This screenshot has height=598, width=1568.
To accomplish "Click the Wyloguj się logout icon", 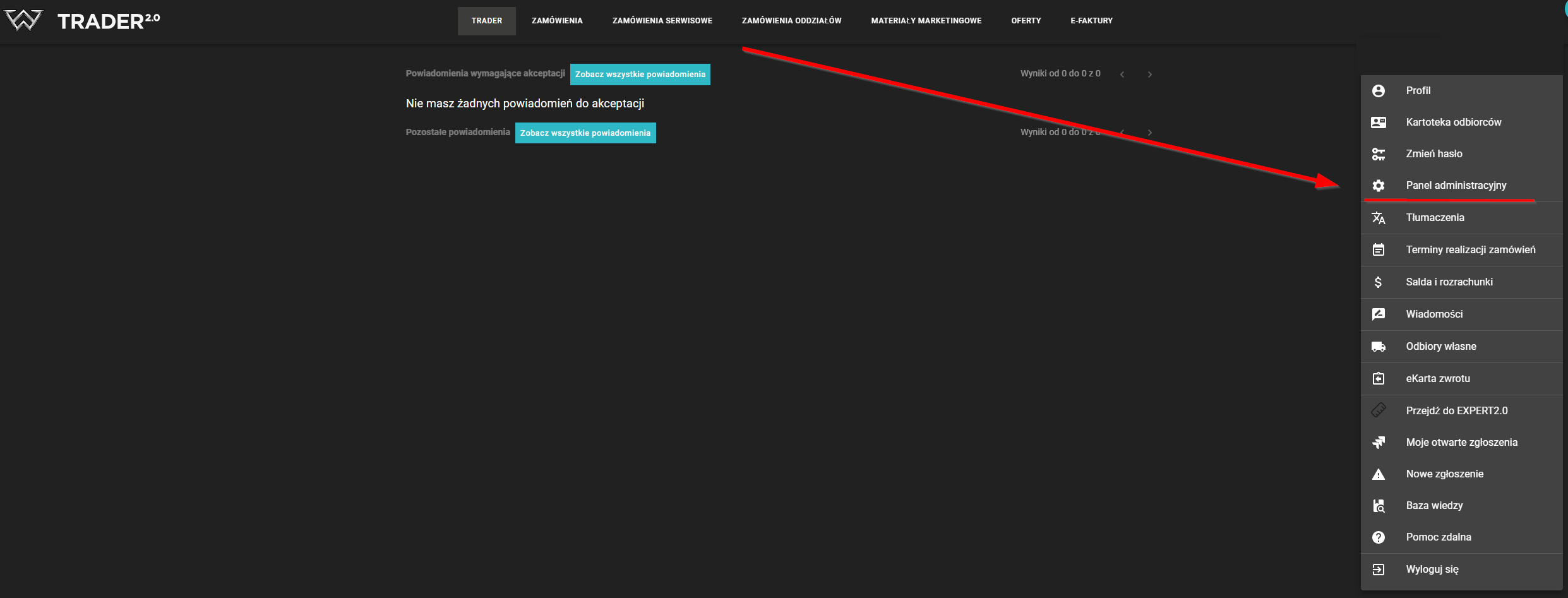I will (1379, 570).
